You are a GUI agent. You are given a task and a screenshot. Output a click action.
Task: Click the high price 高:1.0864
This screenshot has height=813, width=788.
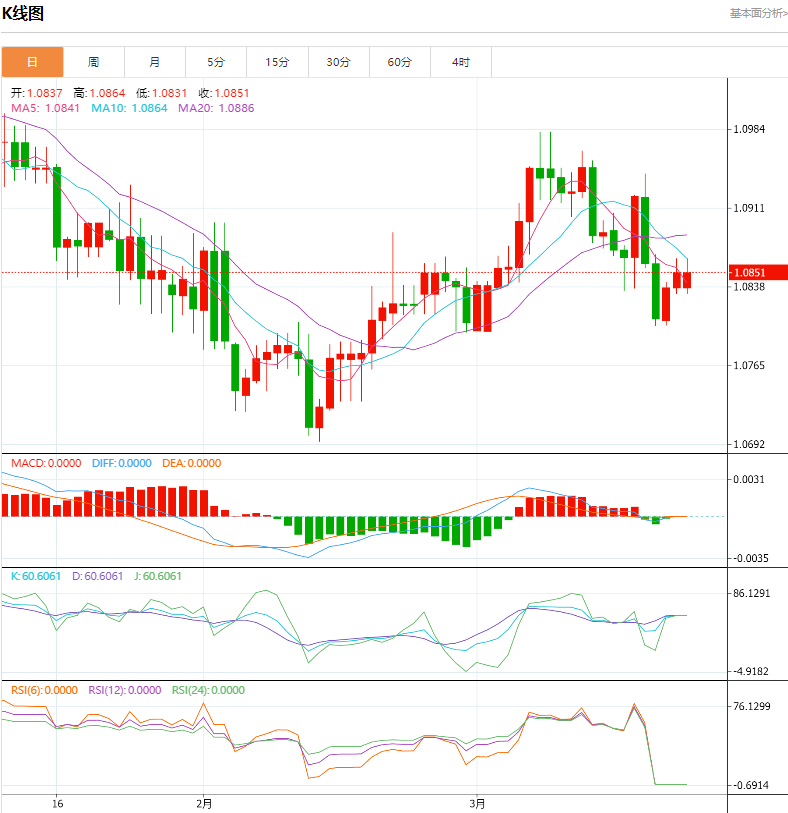point(99,93)
